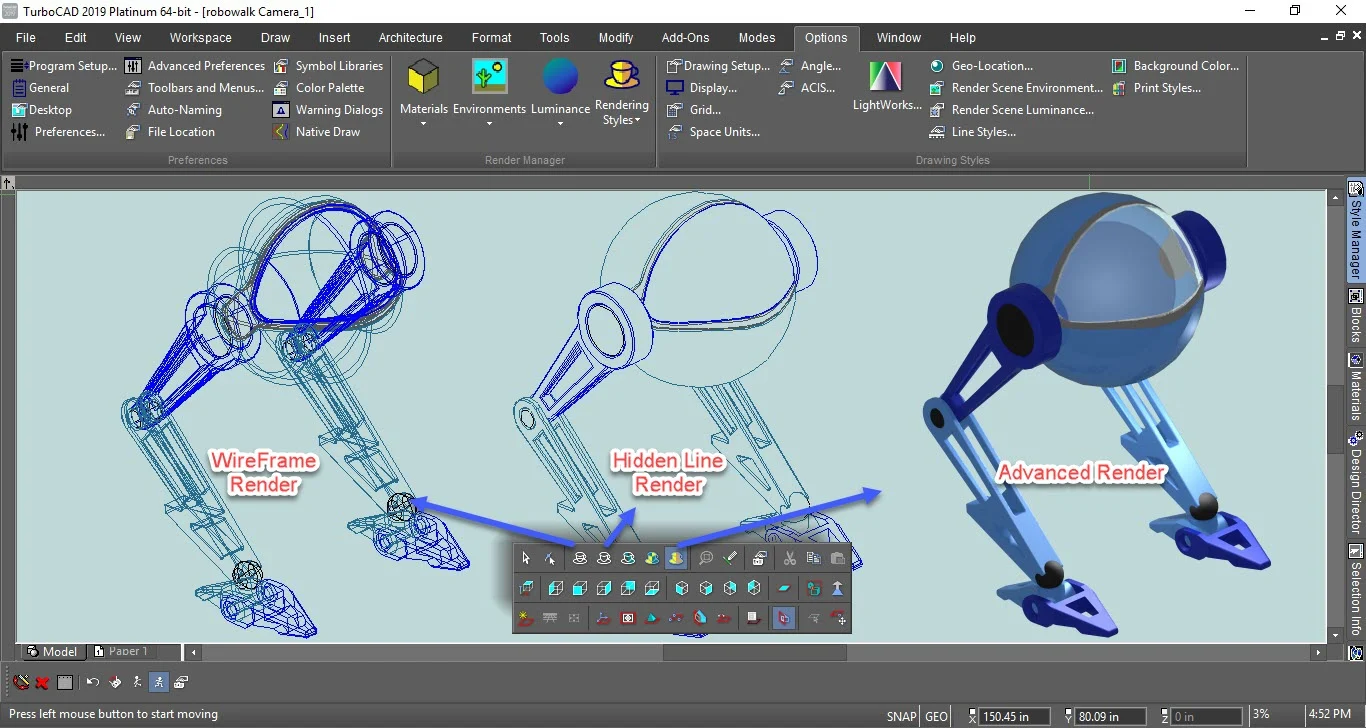
Task: Switch to the Paper 1 tab
Action: (127, 651)
